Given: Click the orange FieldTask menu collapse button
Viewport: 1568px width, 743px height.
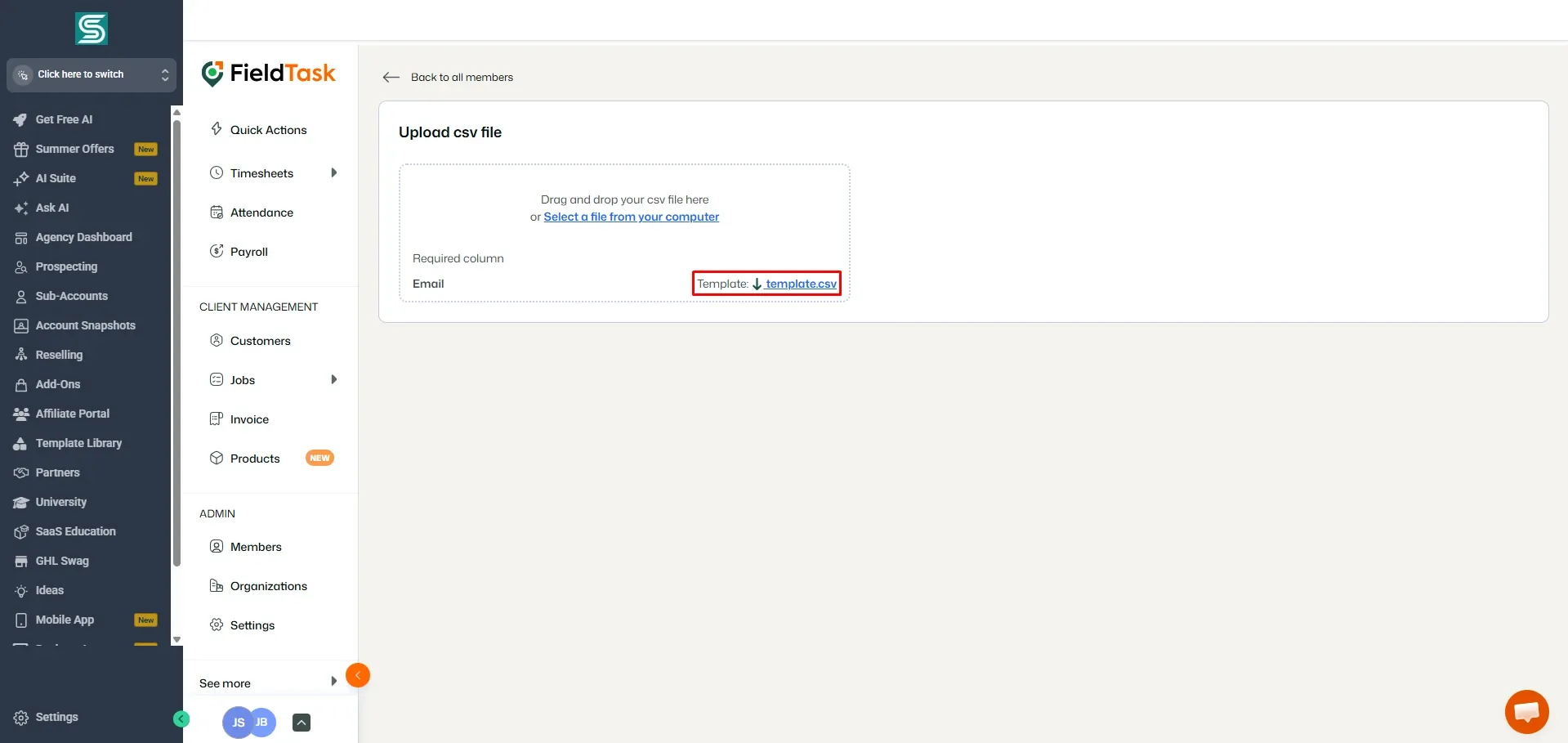Looking at the screenshot, I should [x=358, y=675].
